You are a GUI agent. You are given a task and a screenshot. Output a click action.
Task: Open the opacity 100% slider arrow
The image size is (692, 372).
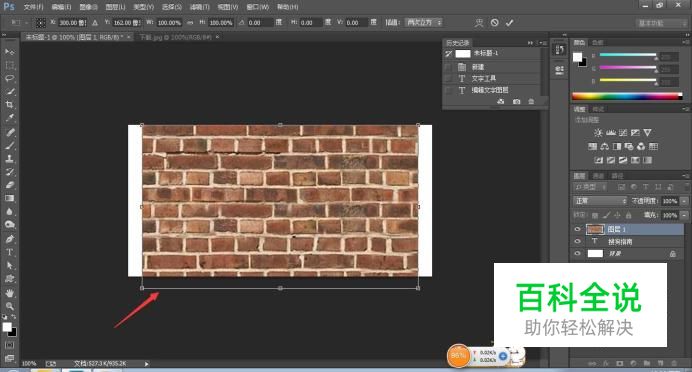tap(684, 201)
